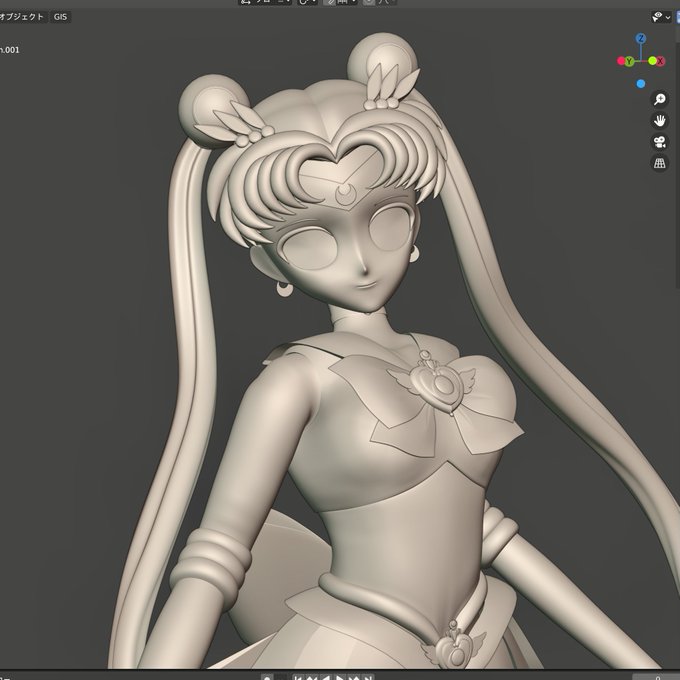This screenshot has height=680, width=680.
Task: Toggle the camera view button
Action: click(660, 142)
